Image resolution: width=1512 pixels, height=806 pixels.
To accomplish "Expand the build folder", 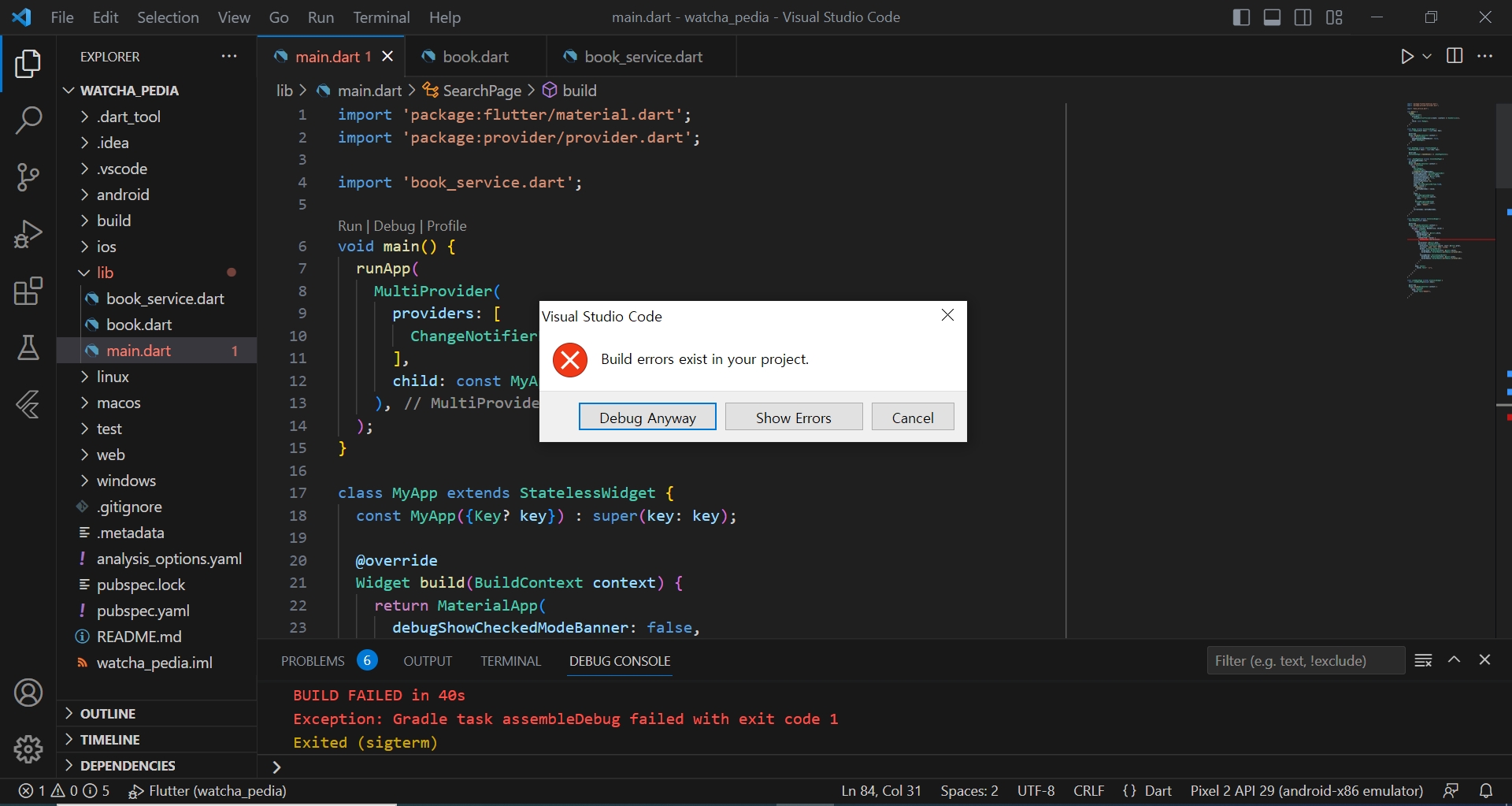I will coord(157,221).
